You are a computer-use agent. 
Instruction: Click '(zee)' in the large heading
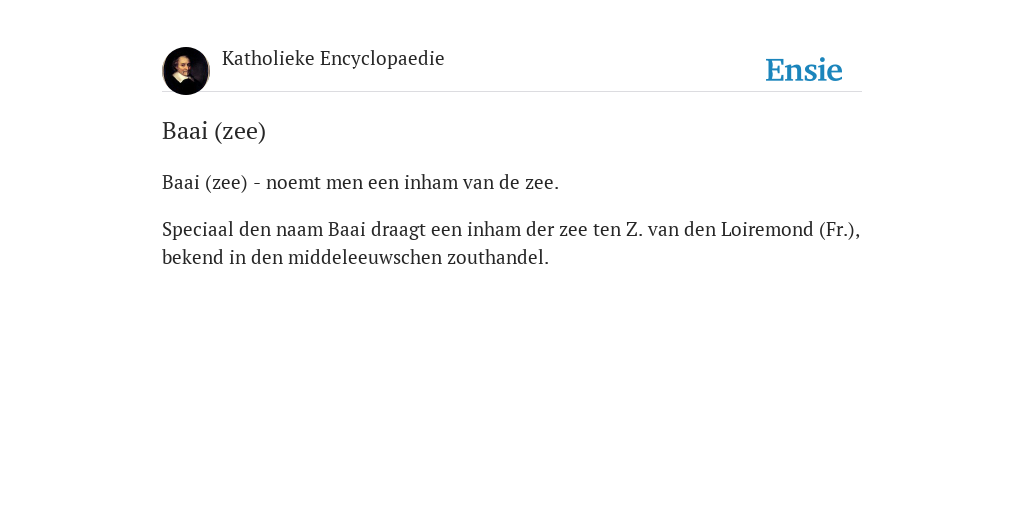[240, 131]
